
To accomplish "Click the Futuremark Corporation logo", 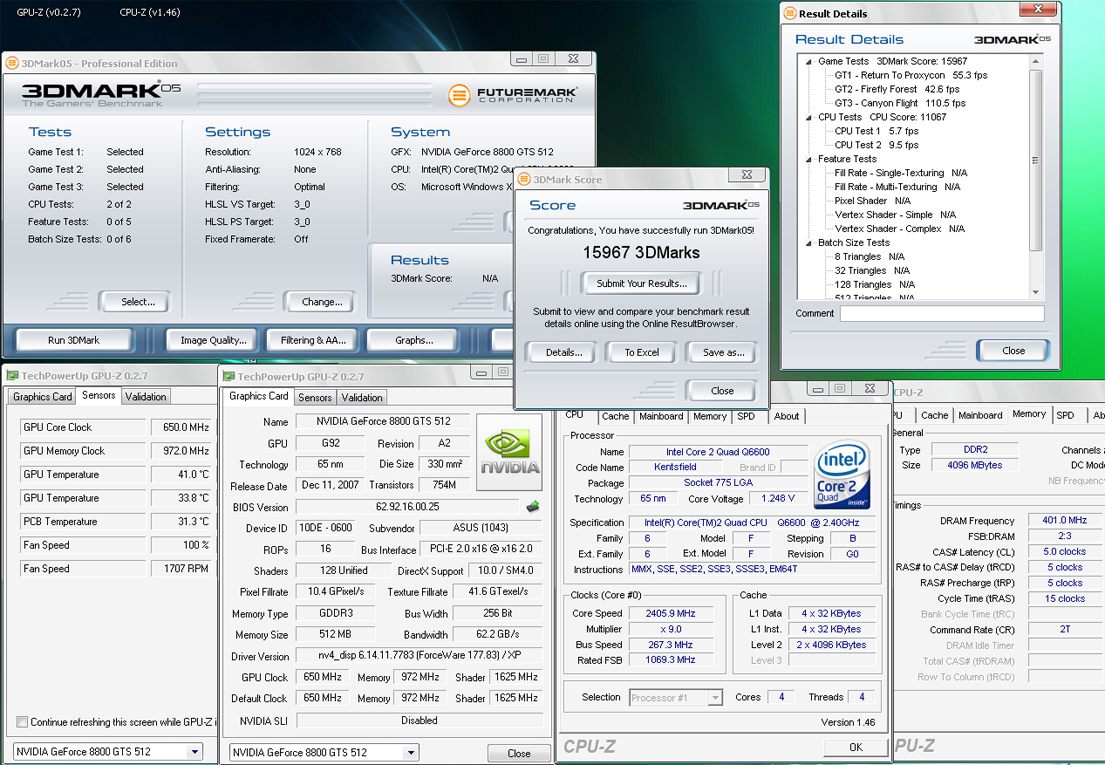I will (x=512, y=94).
